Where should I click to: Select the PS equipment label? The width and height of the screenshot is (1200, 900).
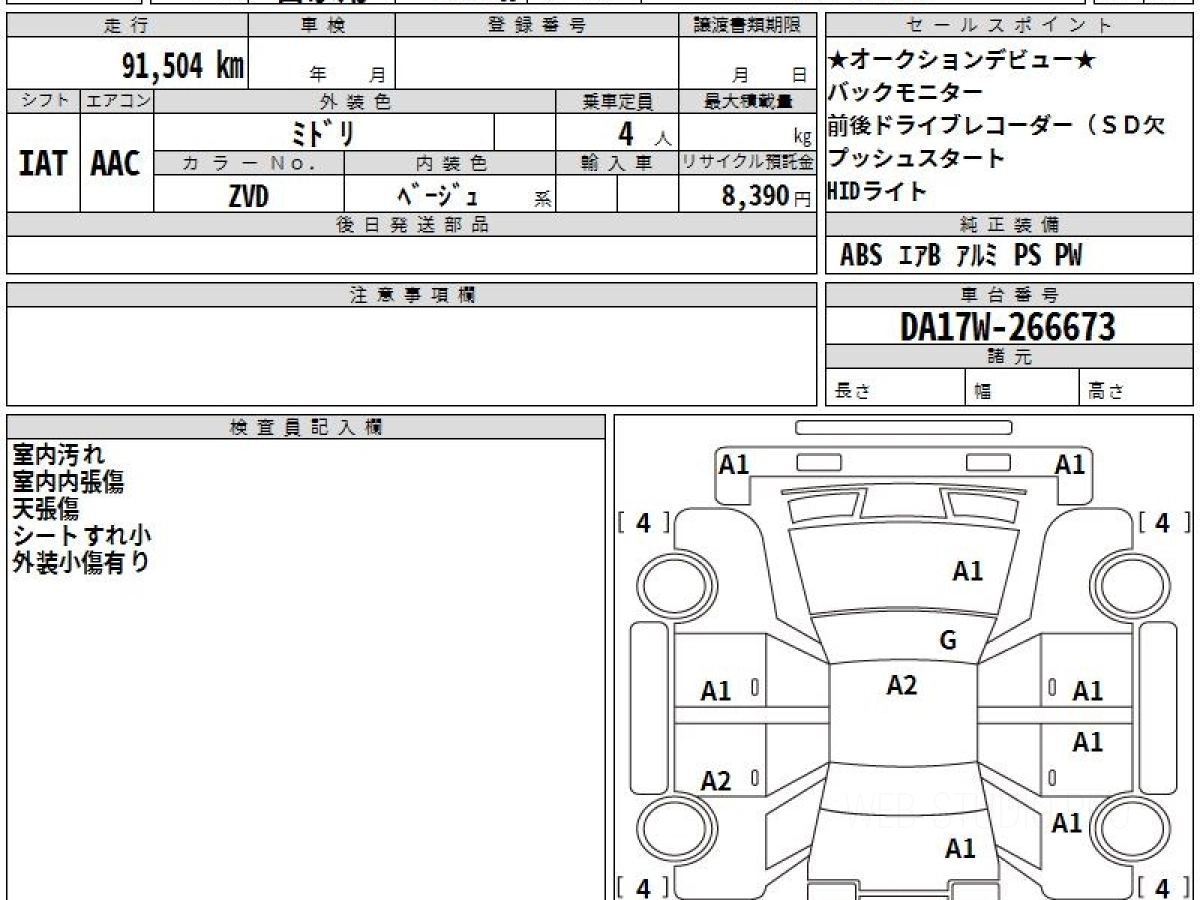point(1027,256)
